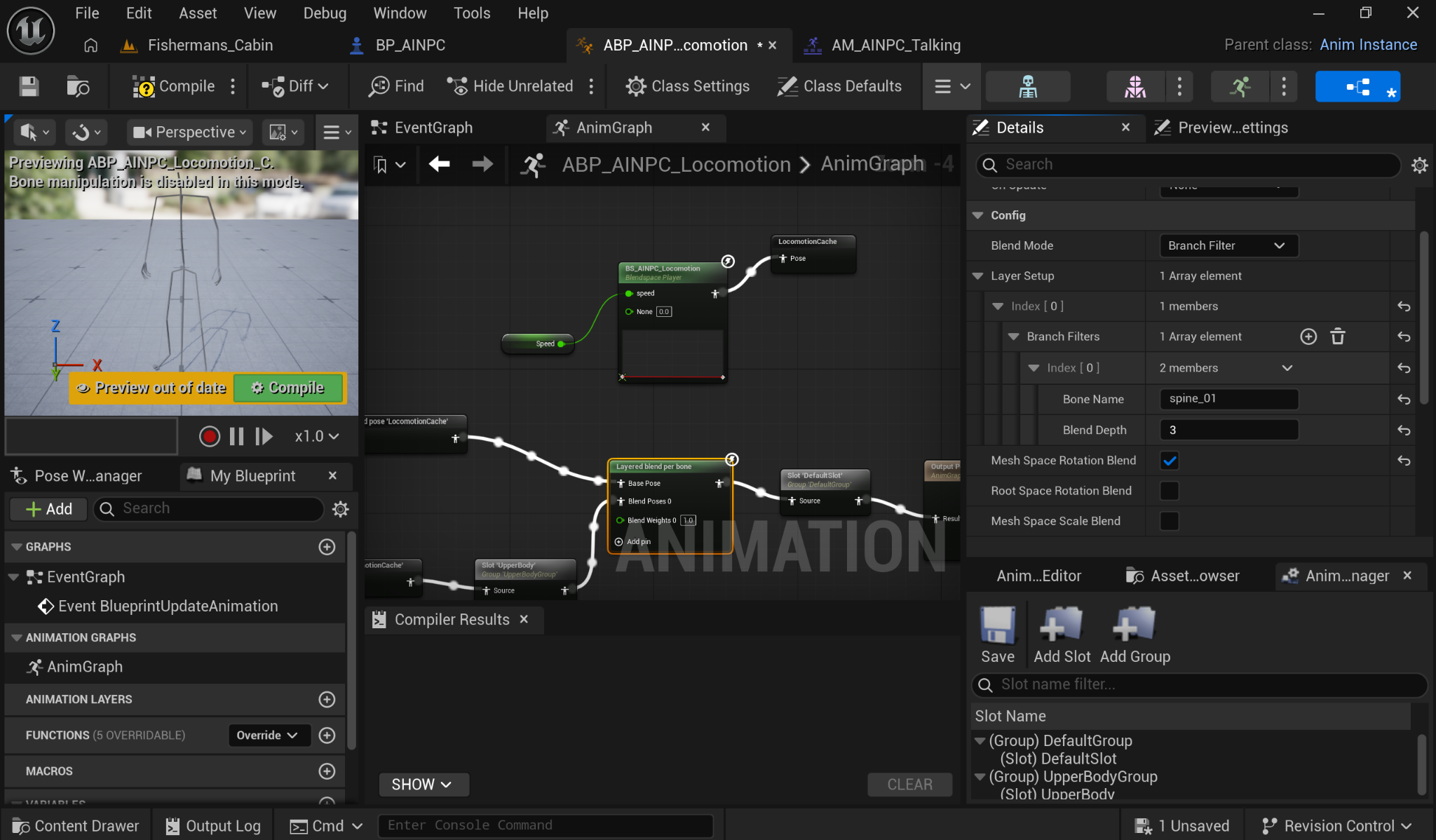Open My Blueprint settings gear
Screen dimensions: 1436x840
[x=341, y=509]
